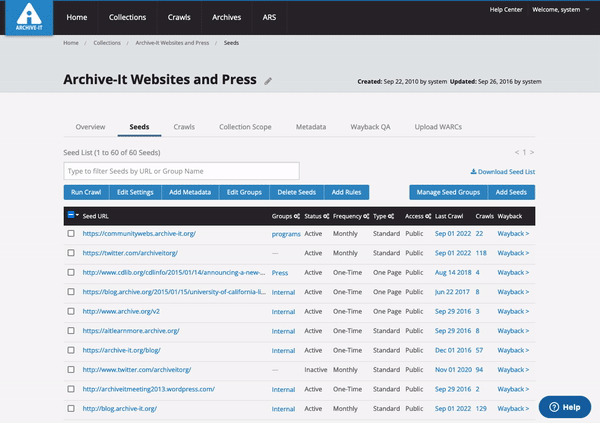The height and width of the screenshot is (423, 600).
Task: Click the Run Crawl button
Action: pyautogui.click(x=86, y=191)
